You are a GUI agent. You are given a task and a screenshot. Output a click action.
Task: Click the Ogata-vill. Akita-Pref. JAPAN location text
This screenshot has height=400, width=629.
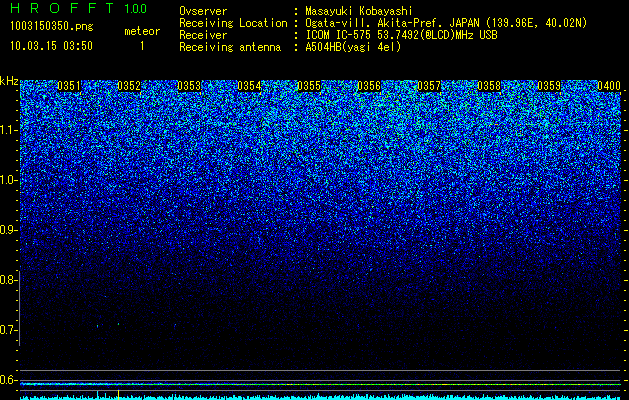(x=446, y=23)
